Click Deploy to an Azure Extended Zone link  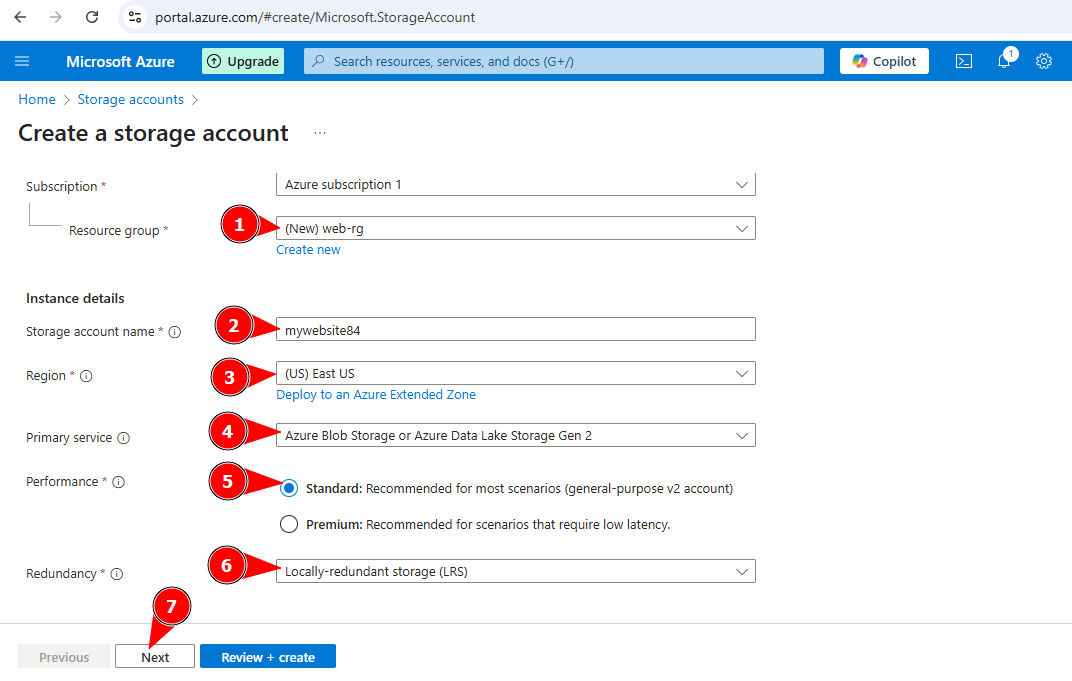(x=376, y=395)
